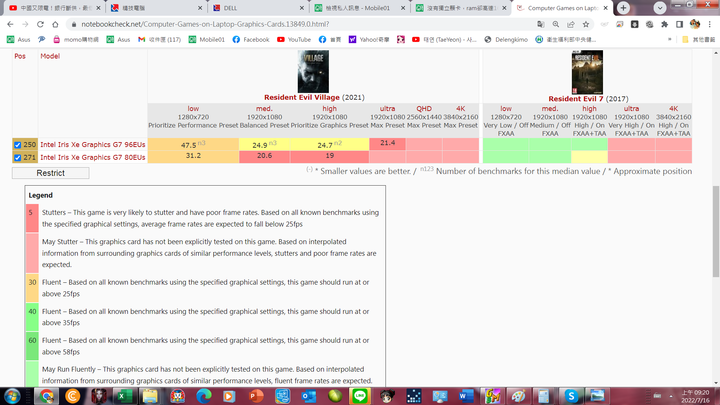This screenshot has height=405, width=720.
Task: Open the Chrome three-dot menu
Action: click(x=709, y=24)
